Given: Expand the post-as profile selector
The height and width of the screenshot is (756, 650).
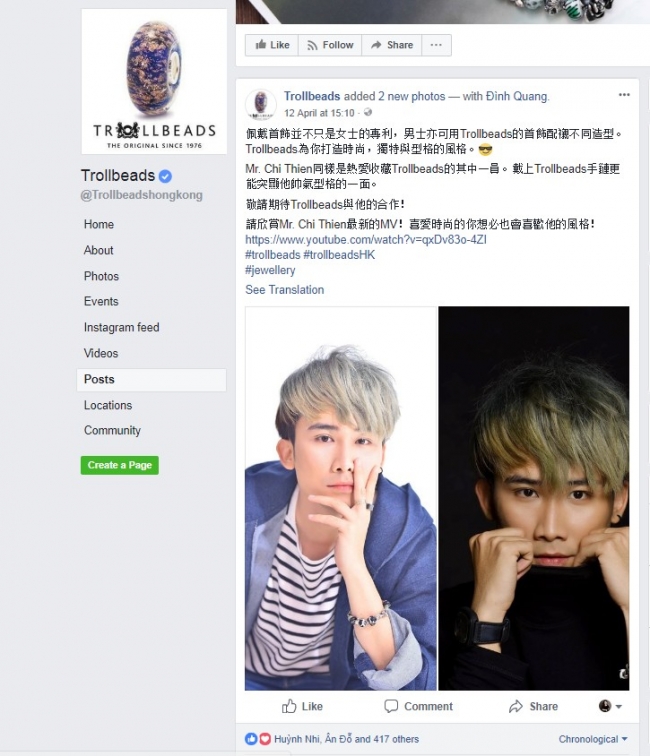Looking at the screenshot, I should pos(610,706).
